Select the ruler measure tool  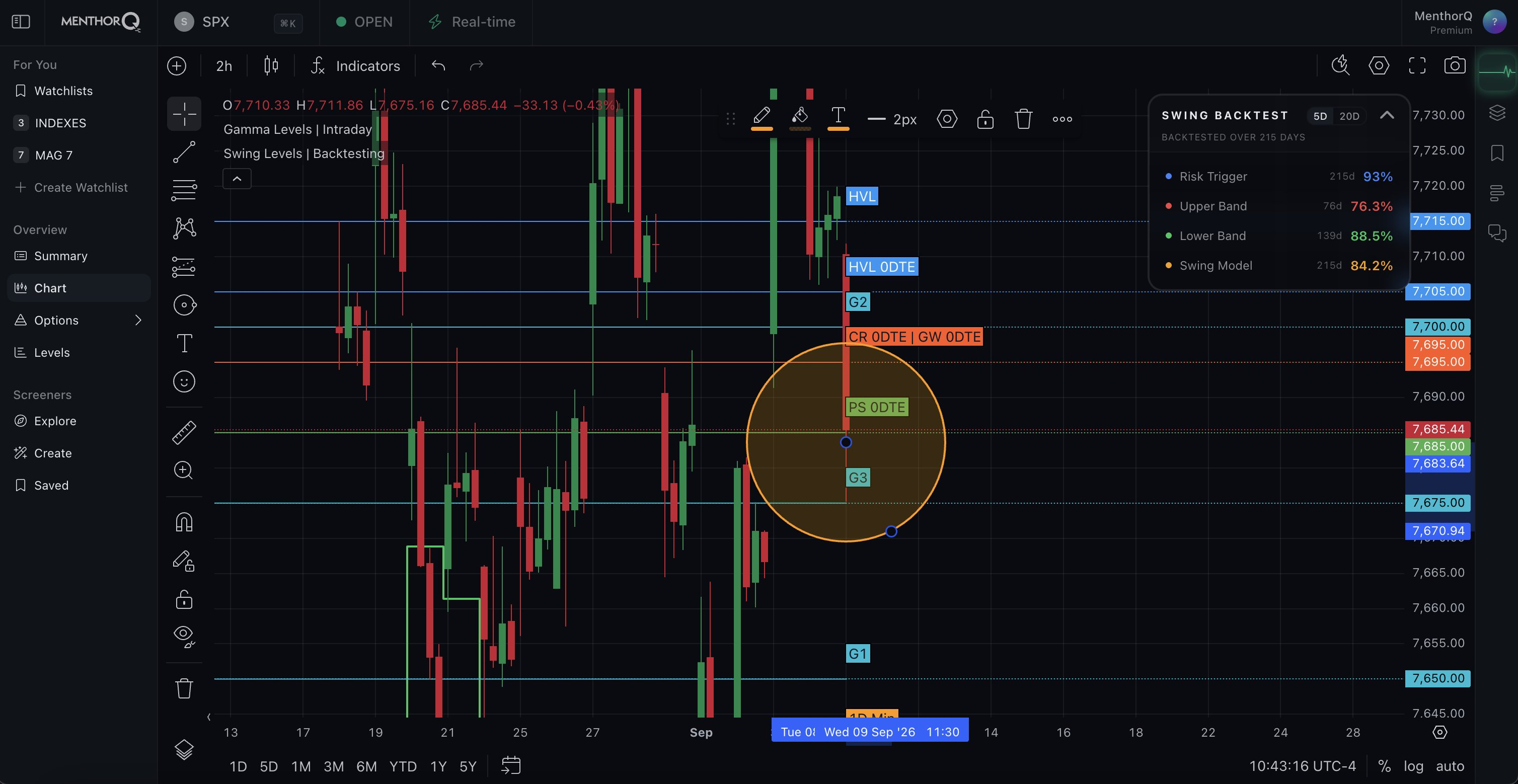pos(184,432)
